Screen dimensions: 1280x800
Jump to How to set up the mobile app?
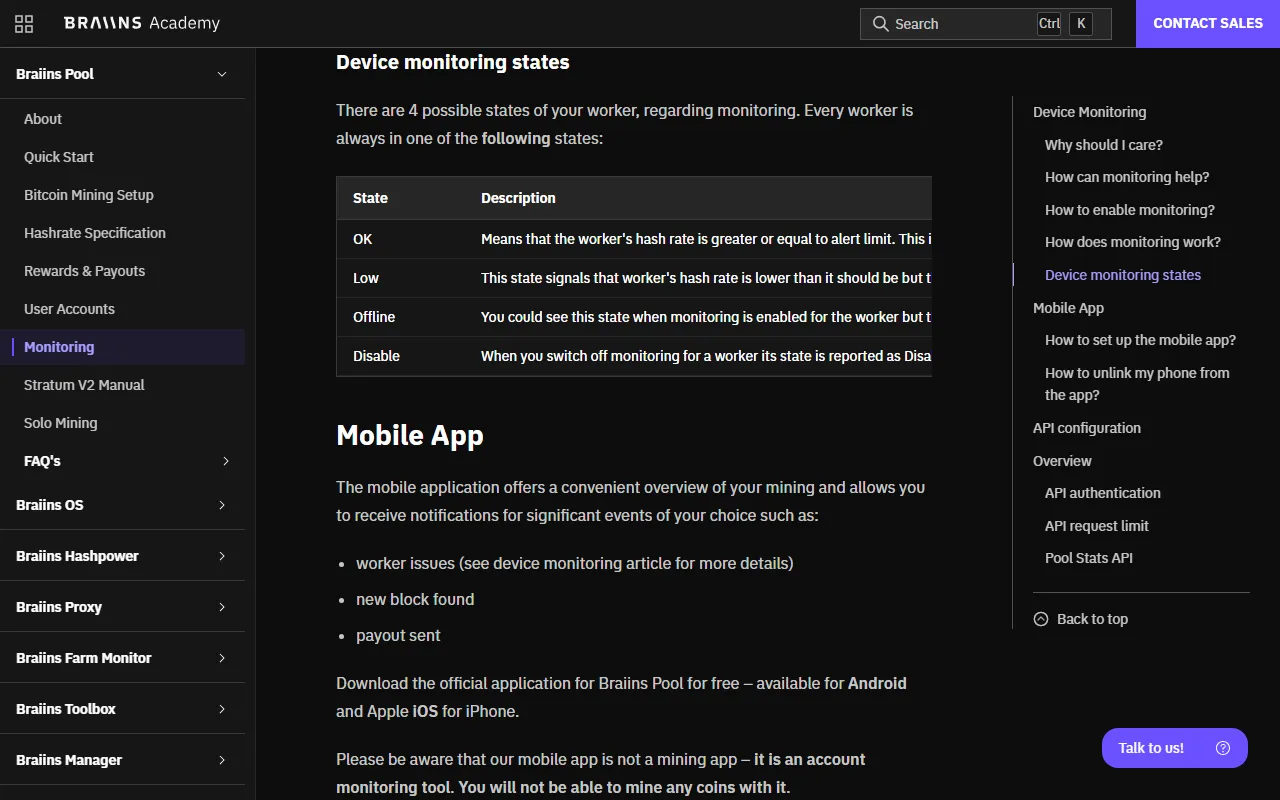pyautogui.click(x=1140, y=340)
